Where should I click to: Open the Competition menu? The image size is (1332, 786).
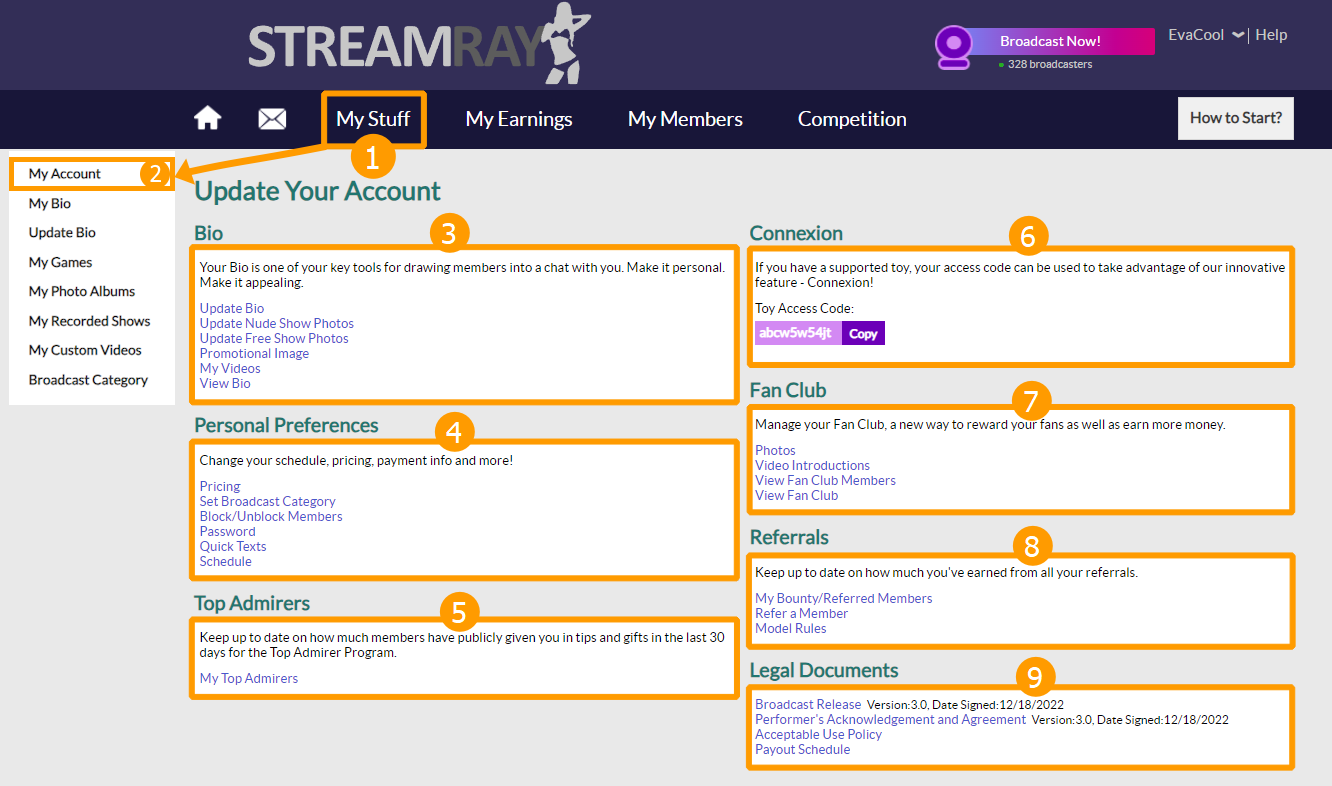pos(852,119)
